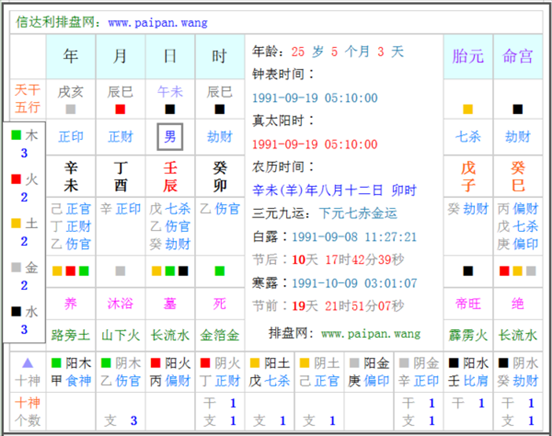Click the black square under 午未
This screenshot has height=436, width=552.
[170, 109]
